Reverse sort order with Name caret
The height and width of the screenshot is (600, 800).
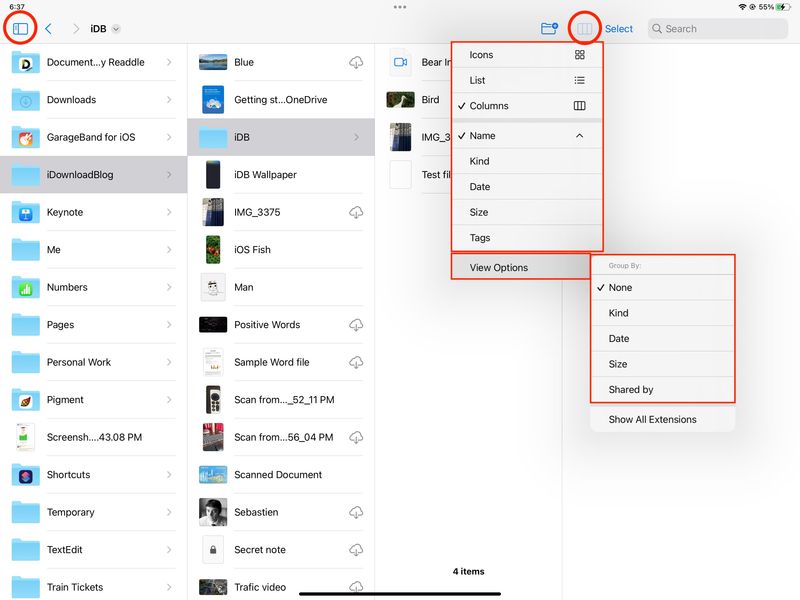click(580, 136)
